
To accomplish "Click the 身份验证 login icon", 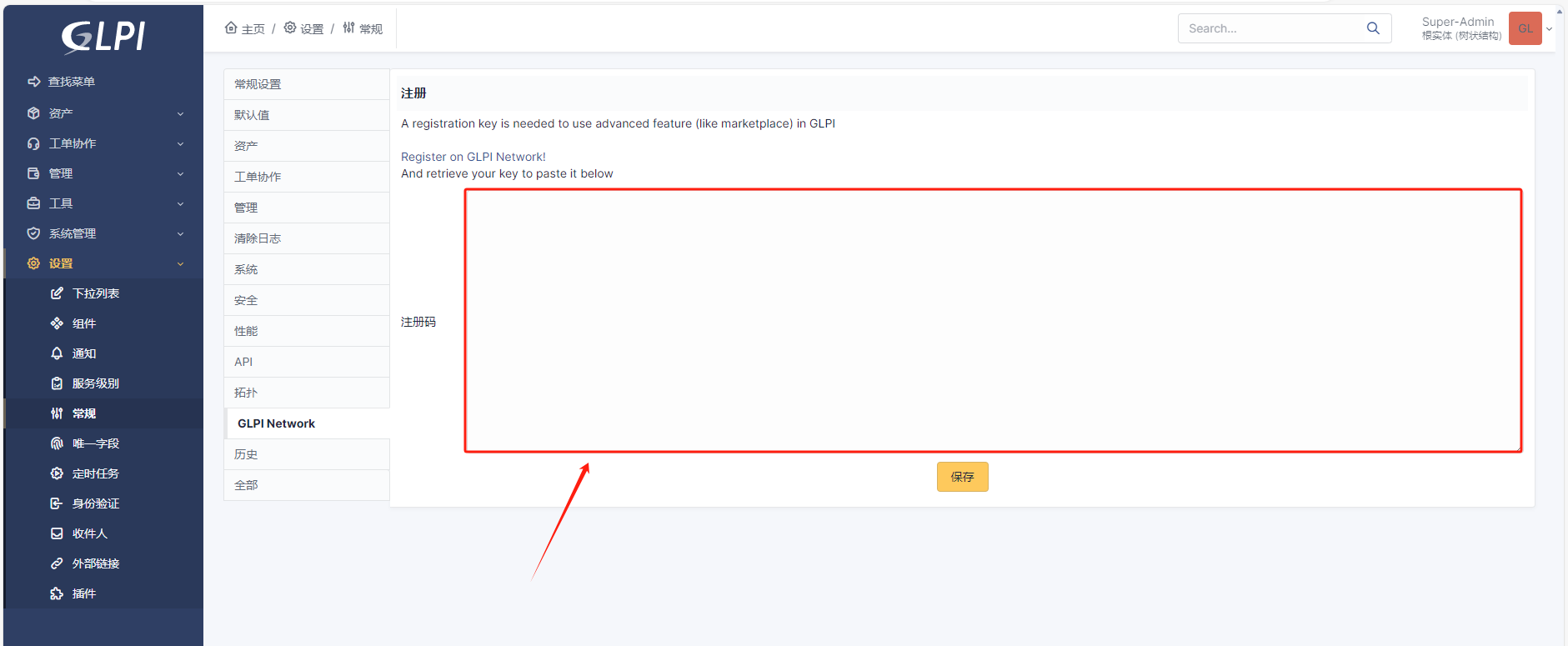I will pyautogui.click(x=57, y=503).
